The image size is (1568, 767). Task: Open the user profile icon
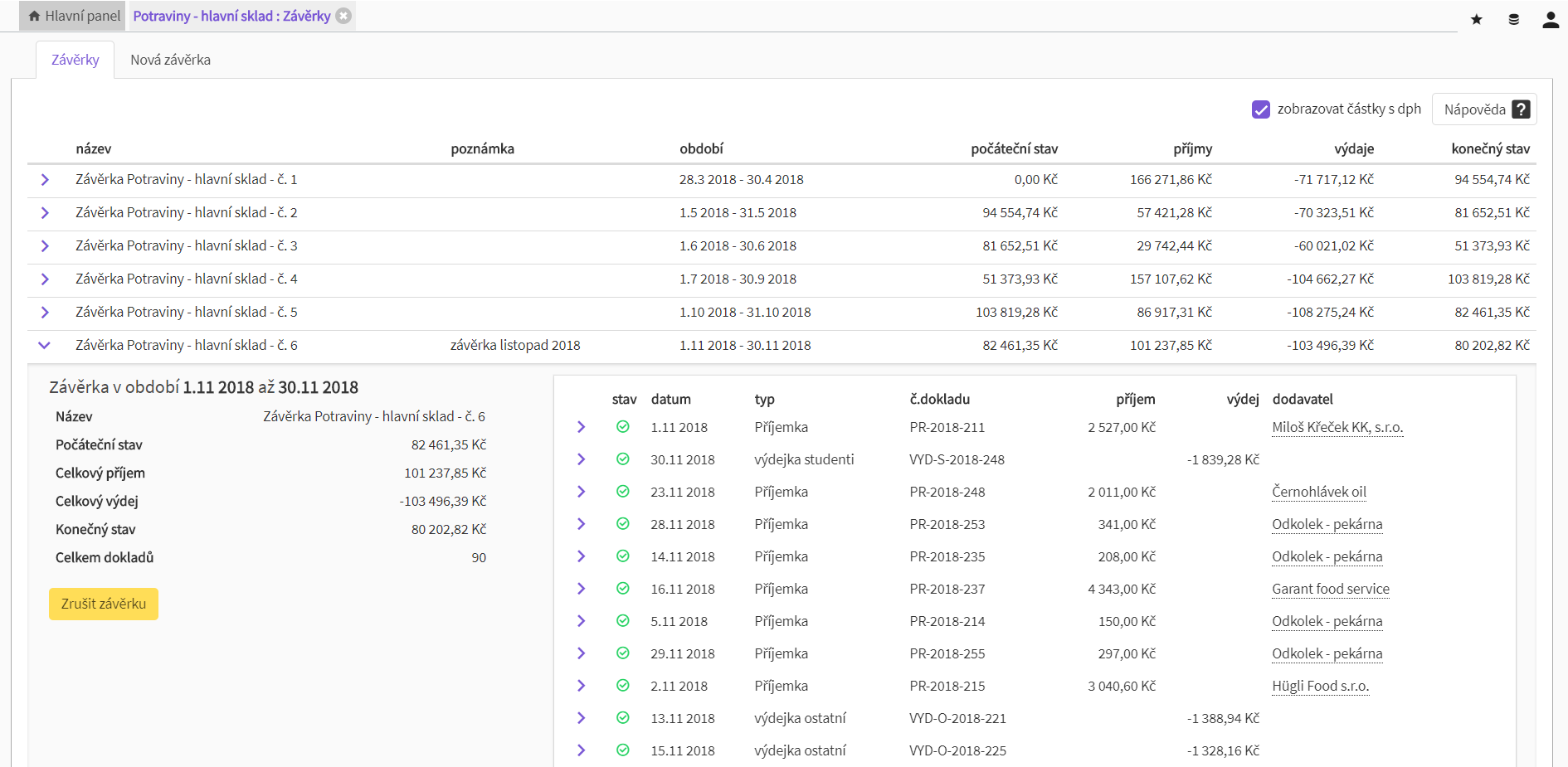click(x=1550, y=20)
